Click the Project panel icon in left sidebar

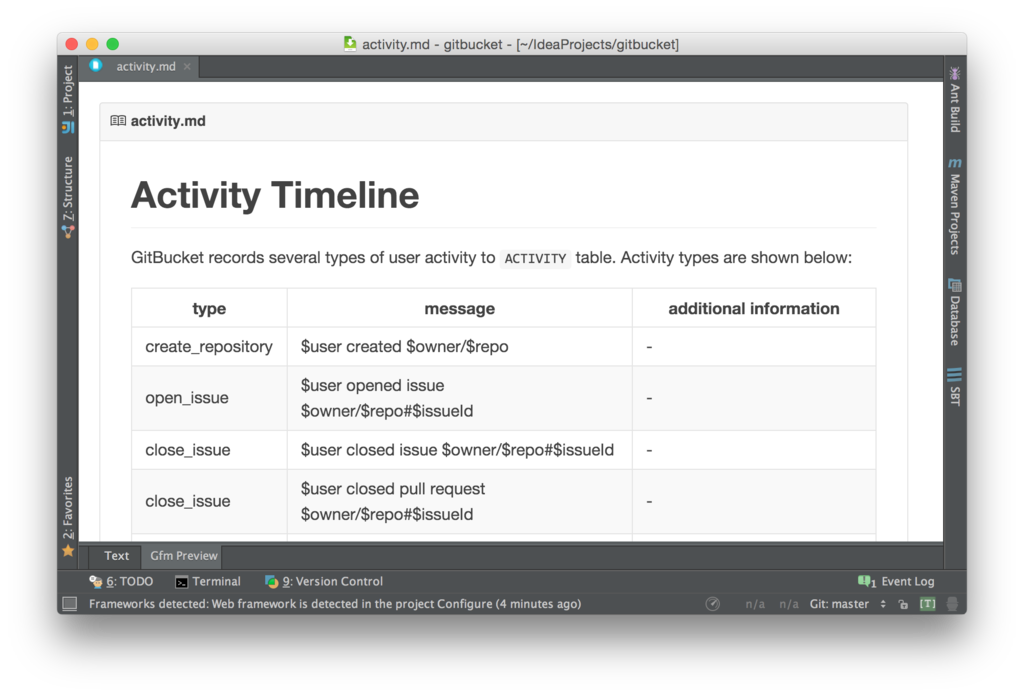[68, 127]
